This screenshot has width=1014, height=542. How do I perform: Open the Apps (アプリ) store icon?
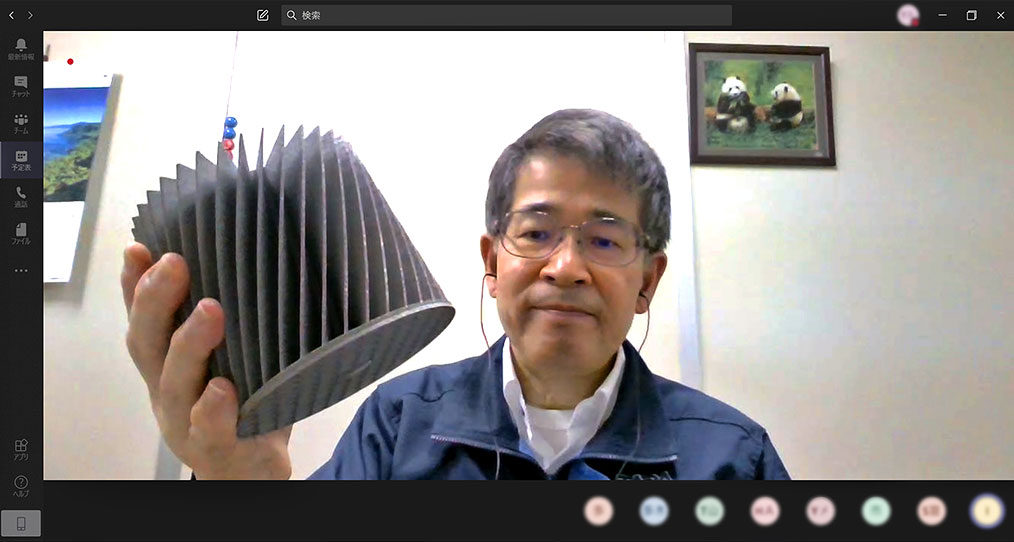pyautogui.click(x=21, y=449)
